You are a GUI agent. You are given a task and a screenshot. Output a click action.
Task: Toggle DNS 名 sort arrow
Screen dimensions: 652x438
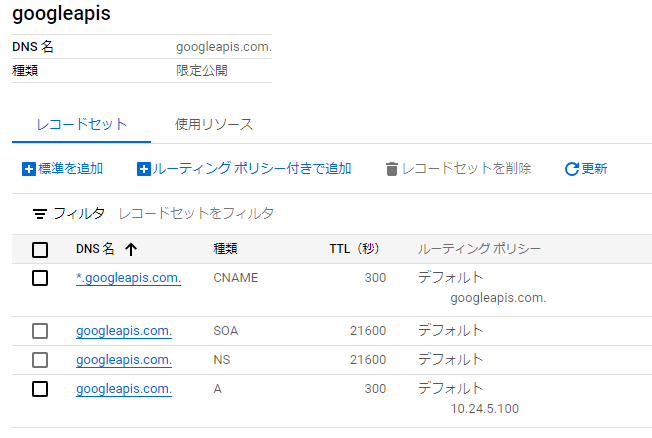tap(131, 249)
